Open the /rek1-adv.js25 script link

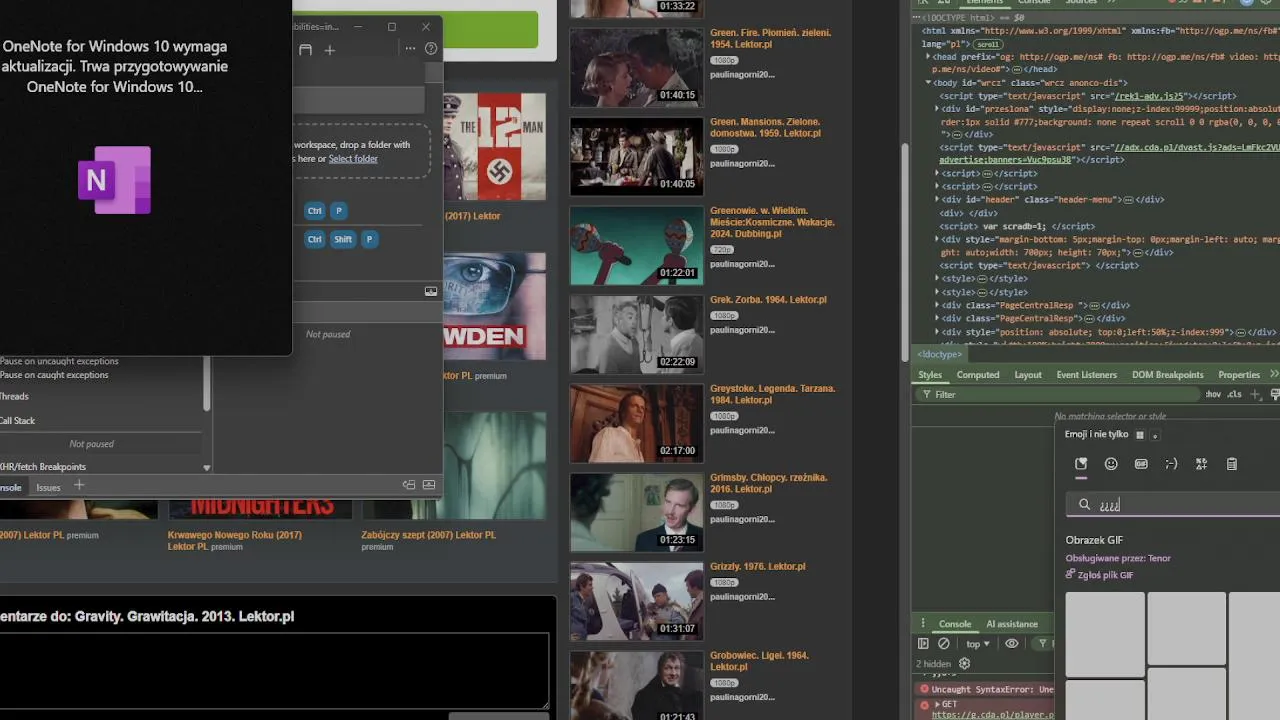point(1149,96)
